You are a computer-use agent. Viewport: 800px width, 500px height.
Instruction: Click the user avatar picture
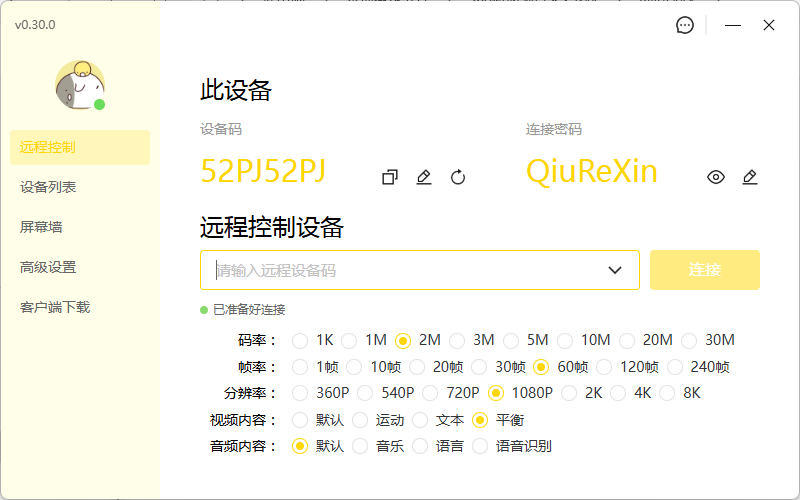point(80,85)
